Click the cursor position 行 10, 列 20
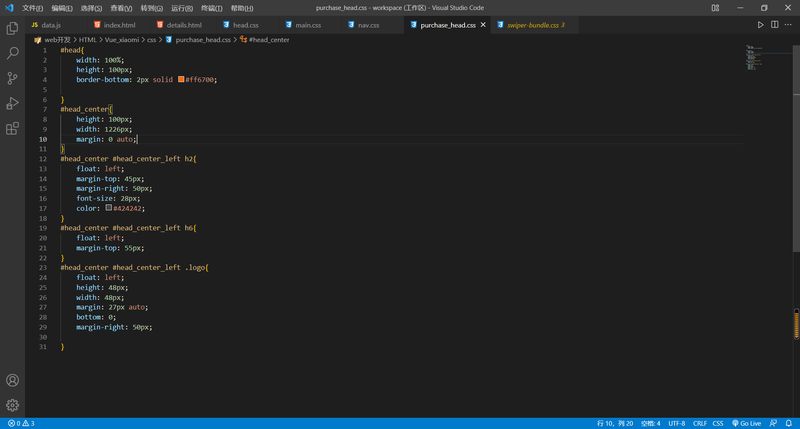 click(615, 423)
